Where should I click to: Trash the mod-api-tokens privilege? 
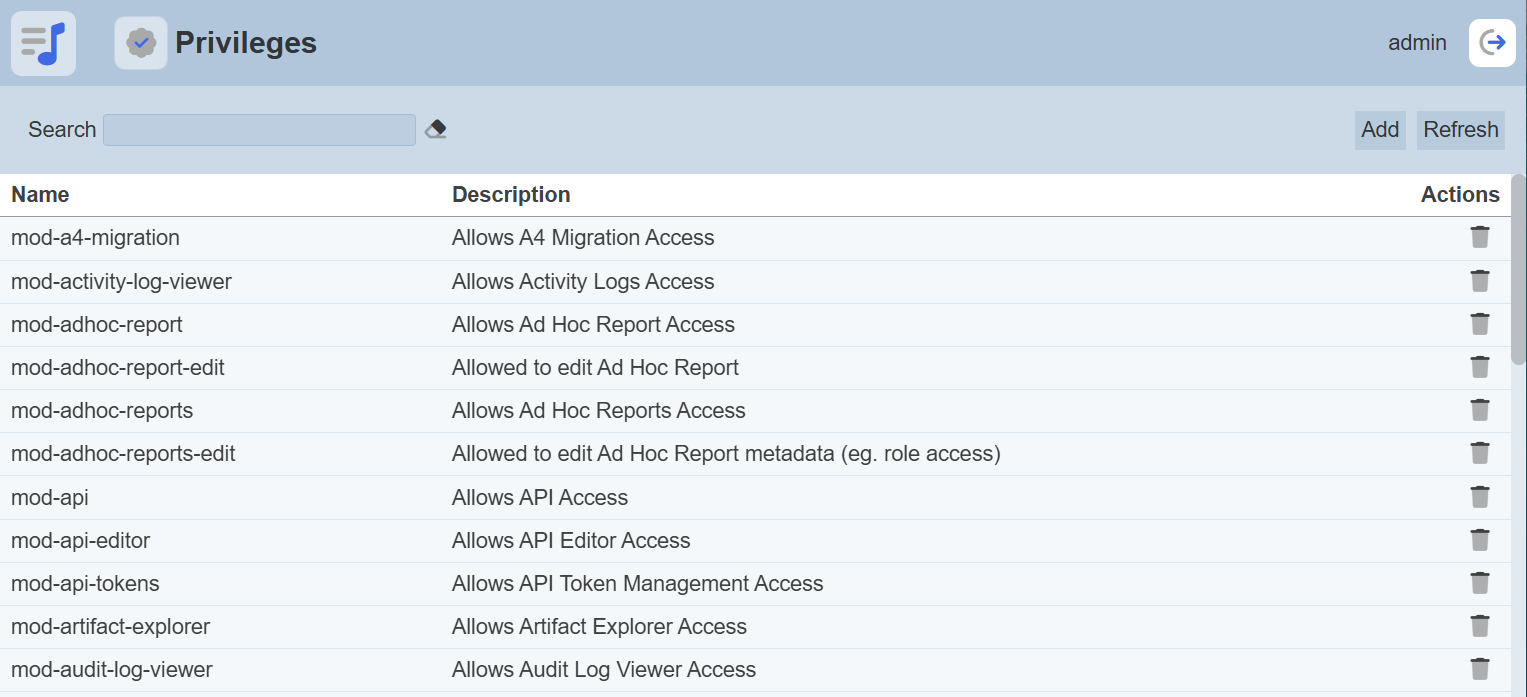point(1479,583)
